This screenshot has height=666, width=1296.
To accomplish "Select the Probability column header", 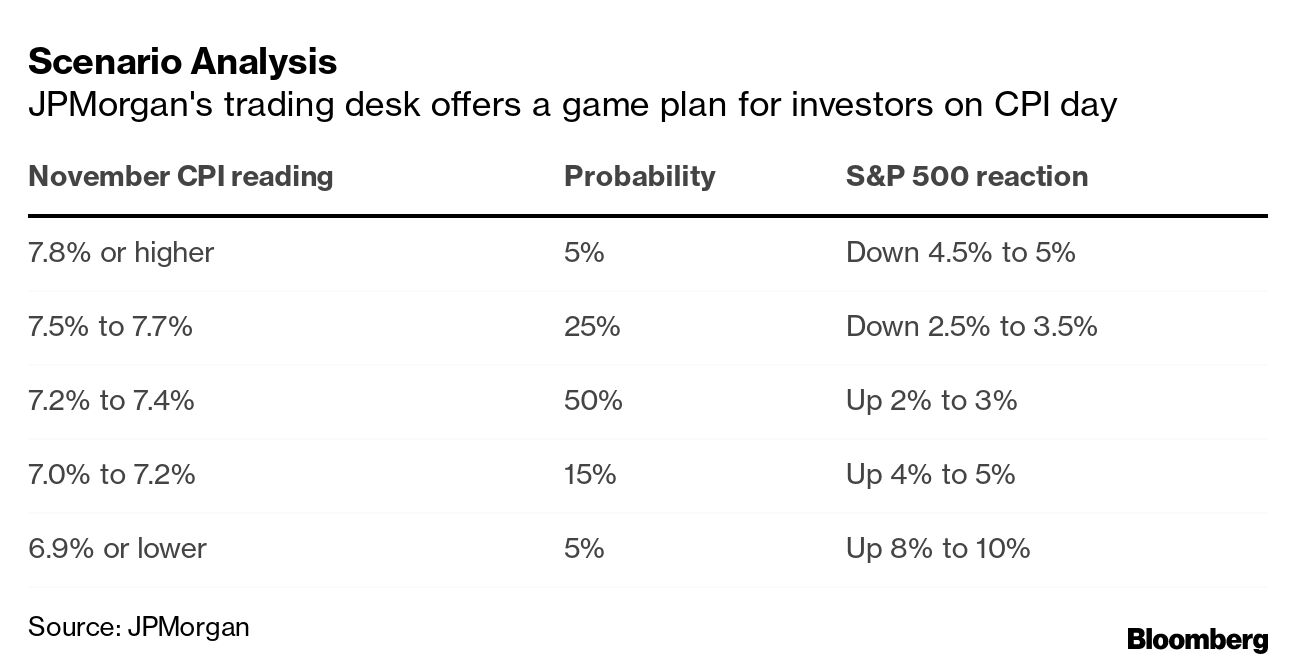I will pos(639,177).
